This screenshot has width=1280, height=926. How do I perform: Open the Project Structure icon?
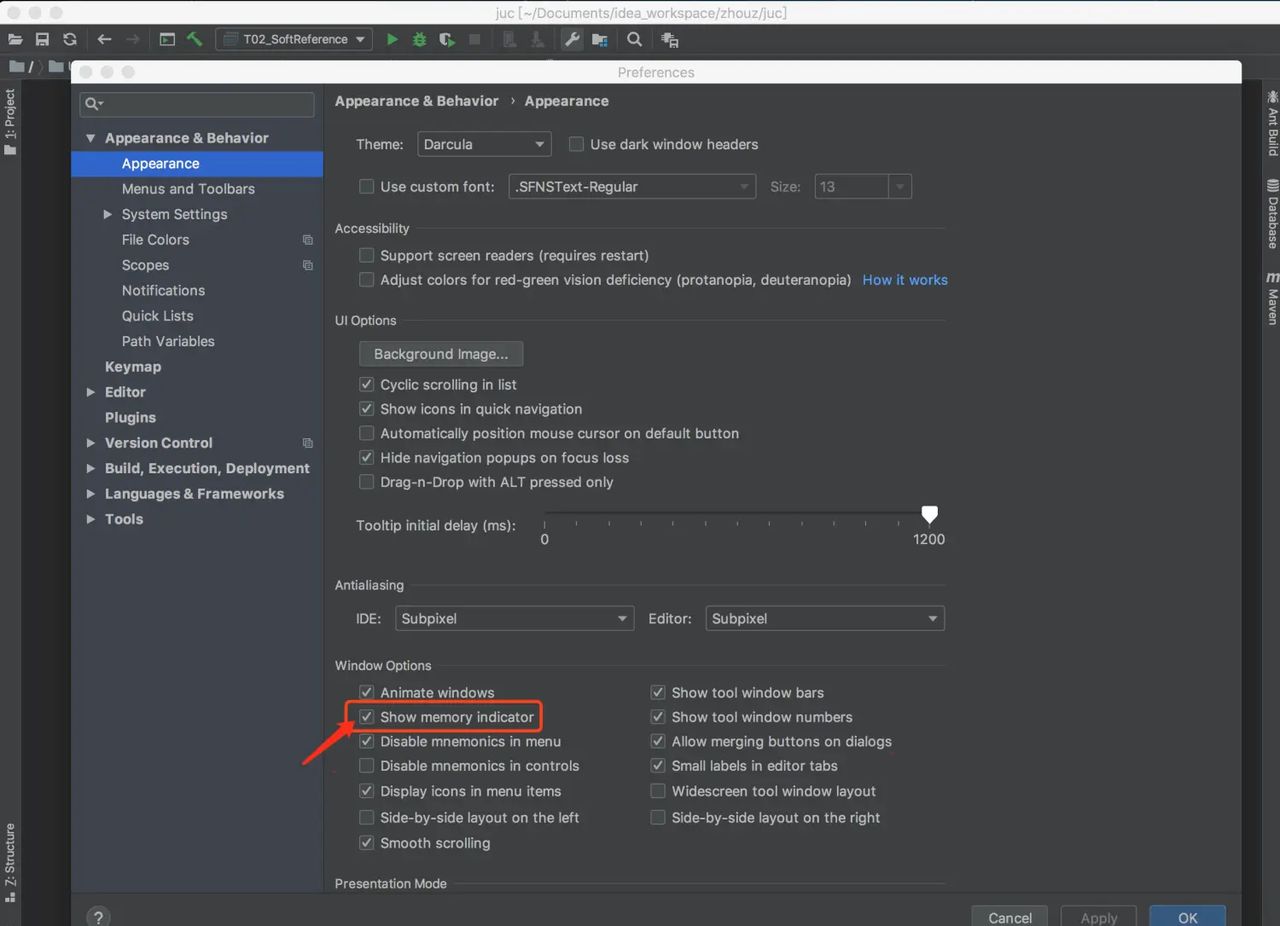pos(599,39)
